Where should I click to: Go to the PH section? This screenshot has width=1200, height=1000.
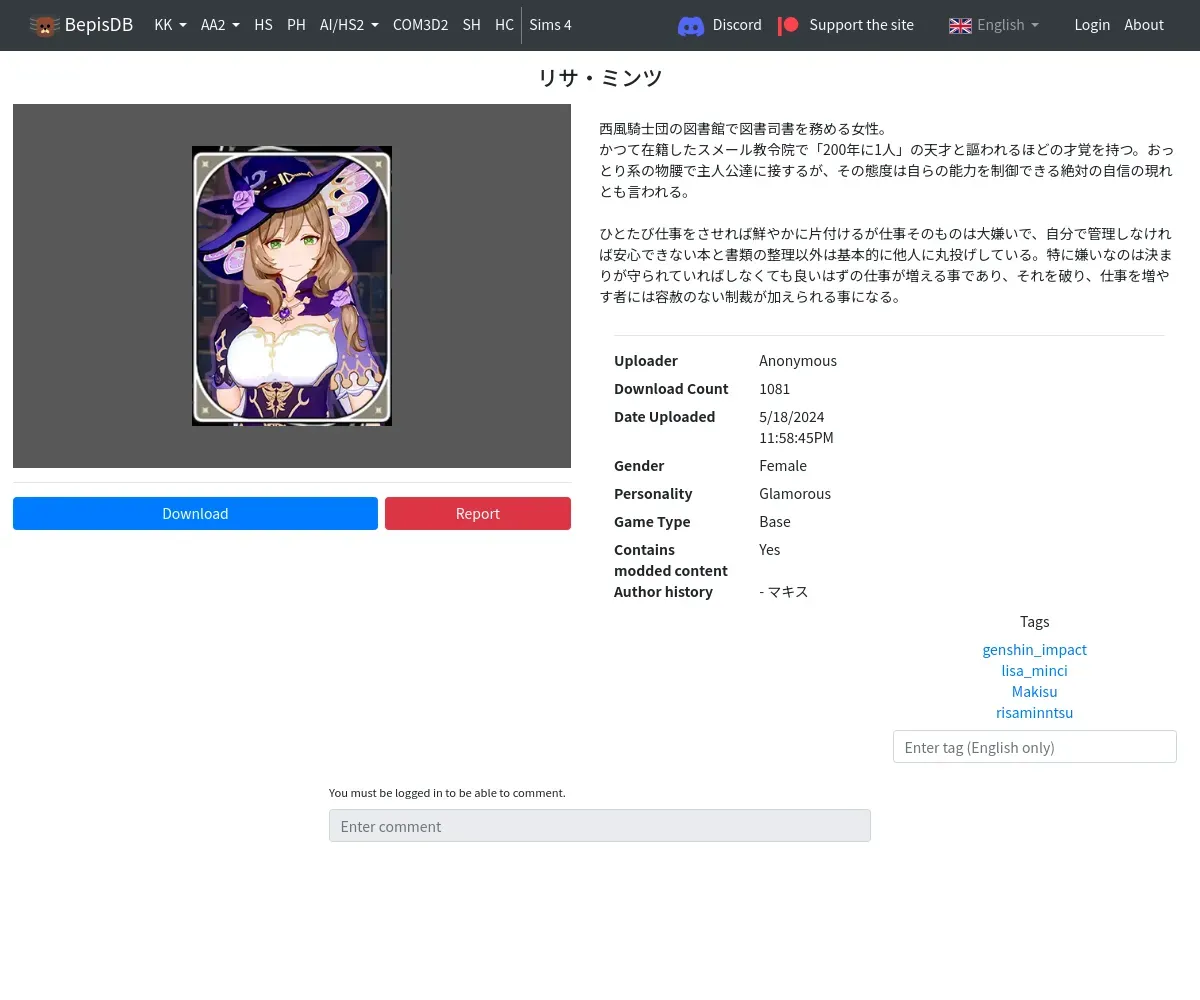tap(296, 25)
